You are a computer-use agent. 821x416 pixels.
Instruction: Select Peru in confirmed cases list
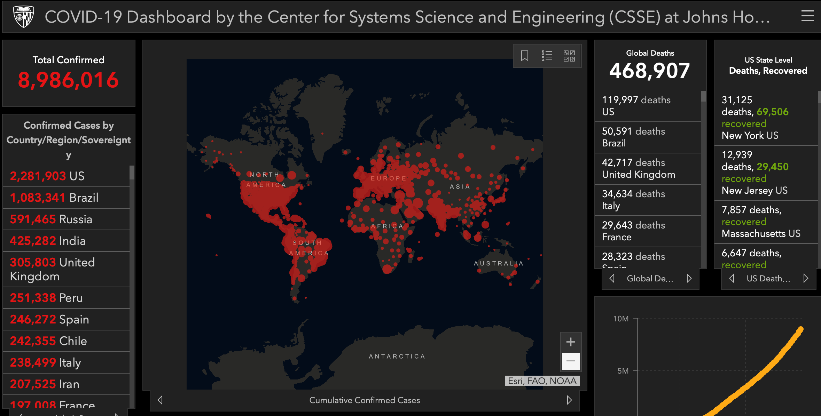click(x=66, y=298)
